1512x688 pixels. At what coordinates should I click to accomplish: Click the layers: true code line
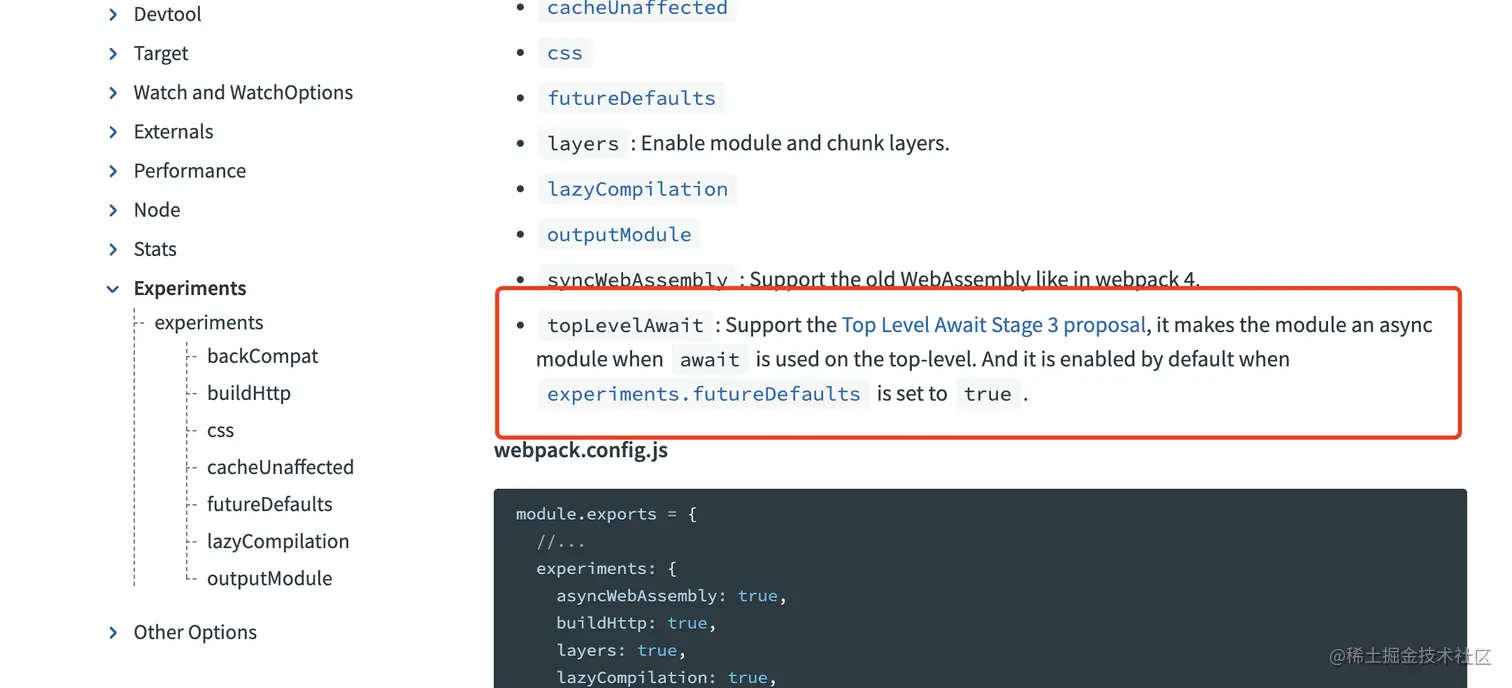click(x=622, y=650)
